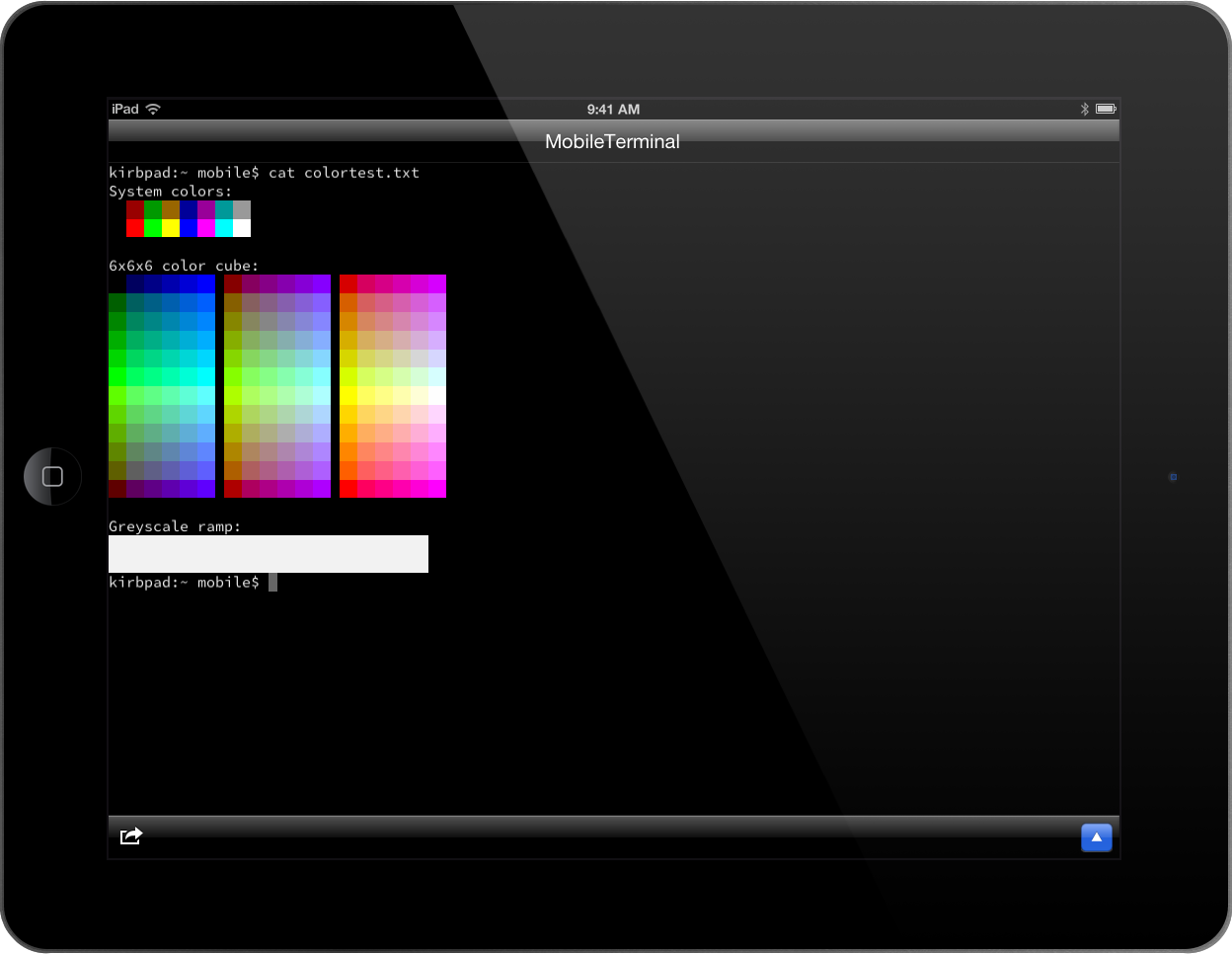Tap the 'System colors:' heading
Screen dimensions: 1232x954
coord(171,192)
